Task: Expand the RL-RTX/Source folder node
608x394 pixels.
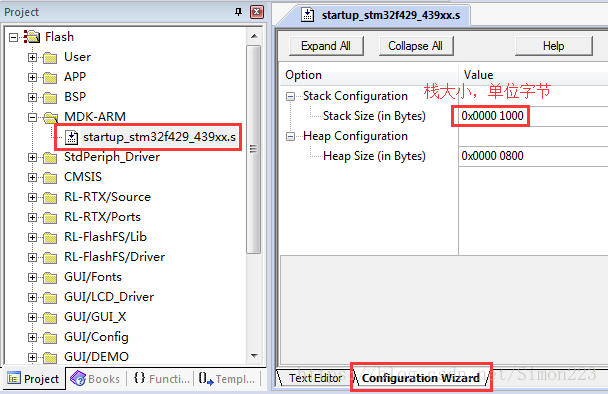Action: click(x=33, y=197)
